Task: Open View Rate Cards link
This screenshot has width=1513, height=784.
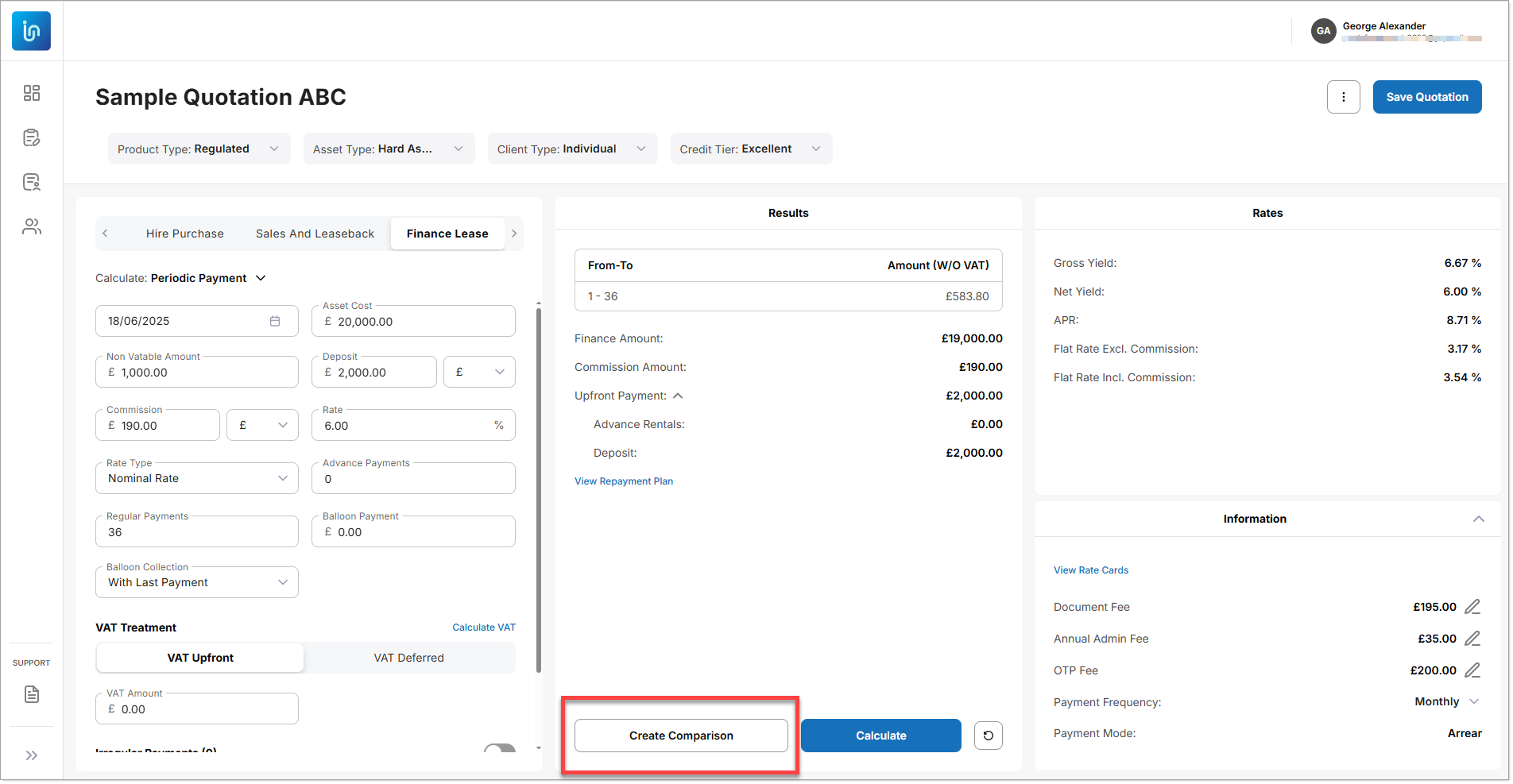Action: tap(1091, 570)
